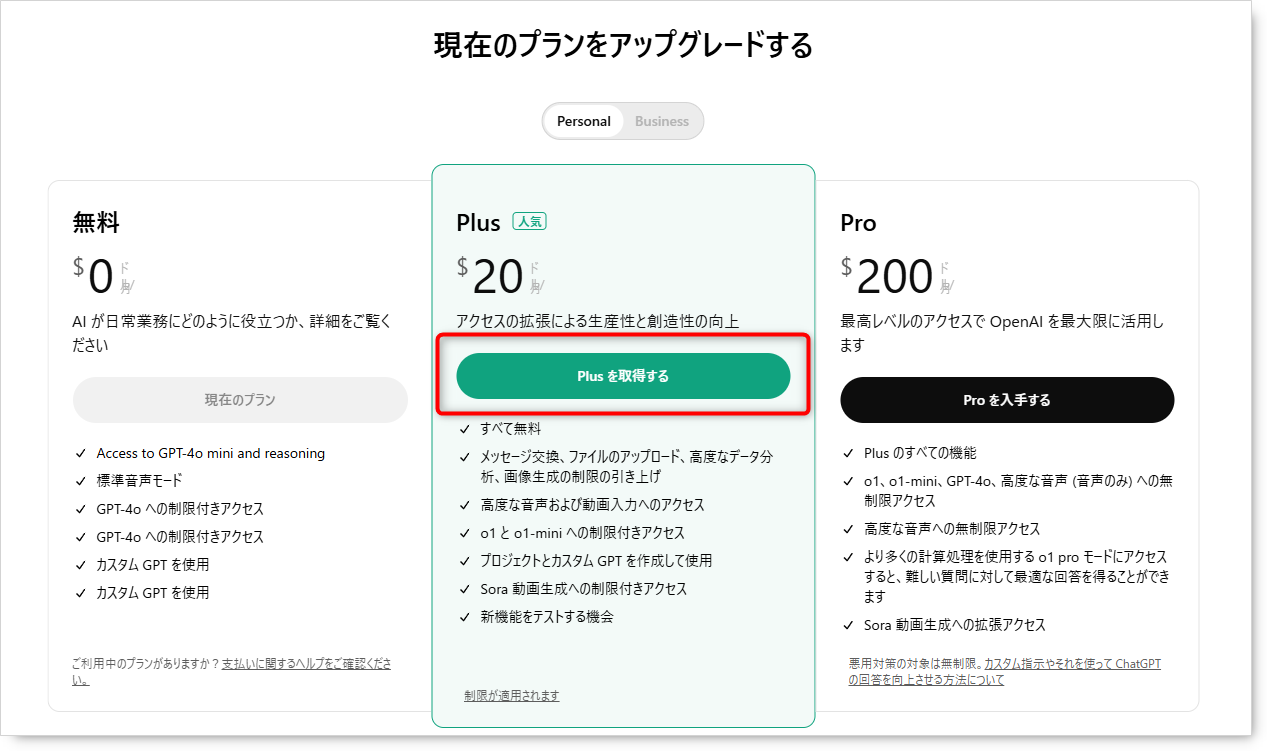This screenshot has width=1267, height=751.
Task: Open the 制限が適用されます link
Action: (x=511, y=695)
